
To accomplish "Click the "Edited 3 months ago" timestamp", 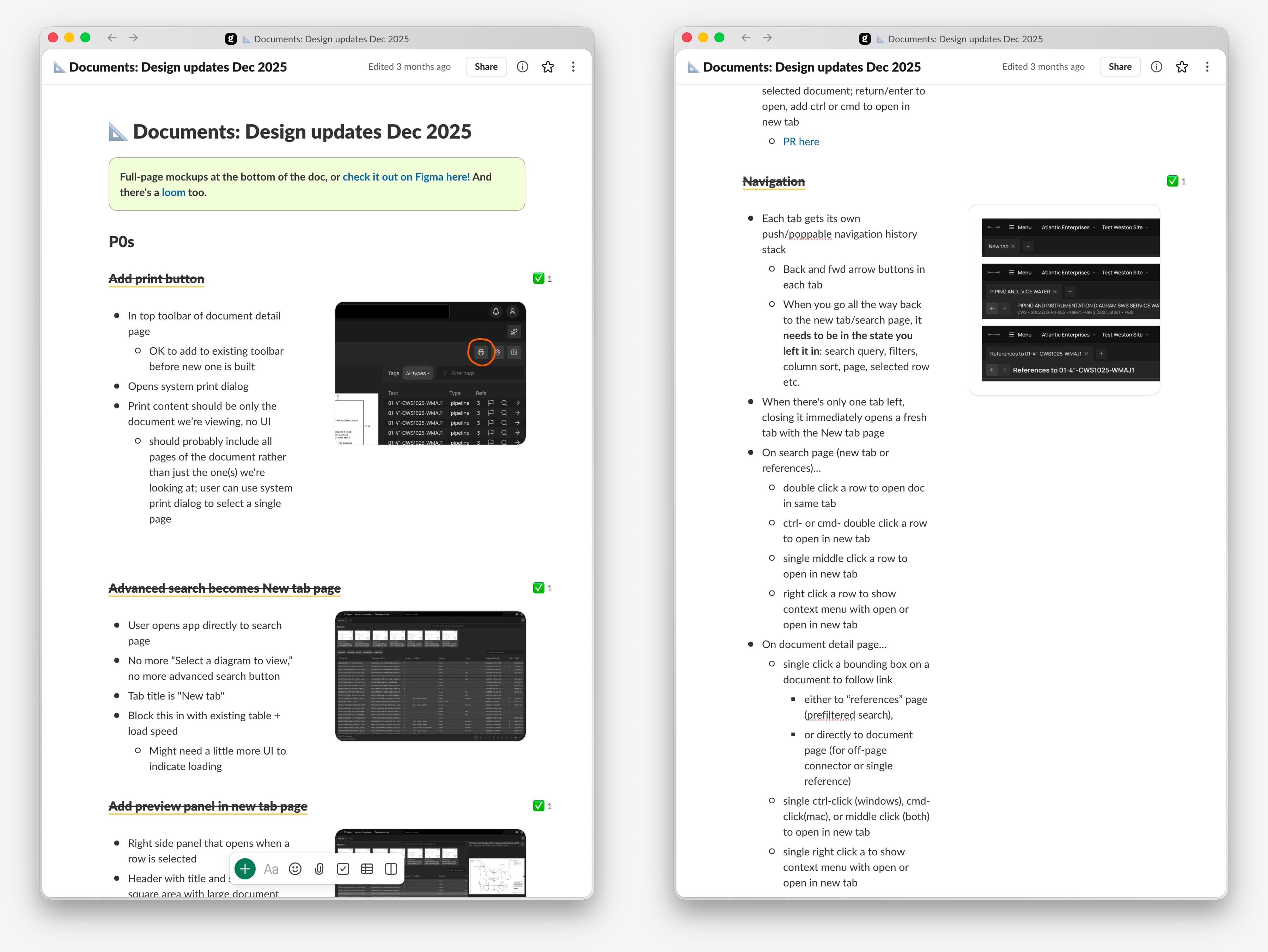I will click(x=409, y=67).
